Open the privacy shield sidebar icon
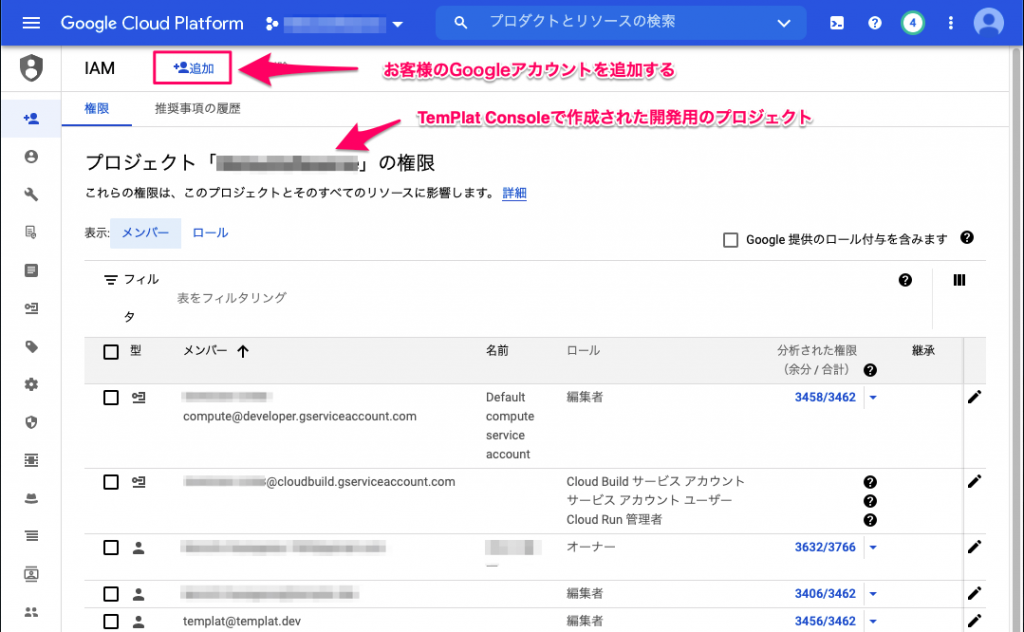The height and width of the screenshot is (632, 1024). 31,422
